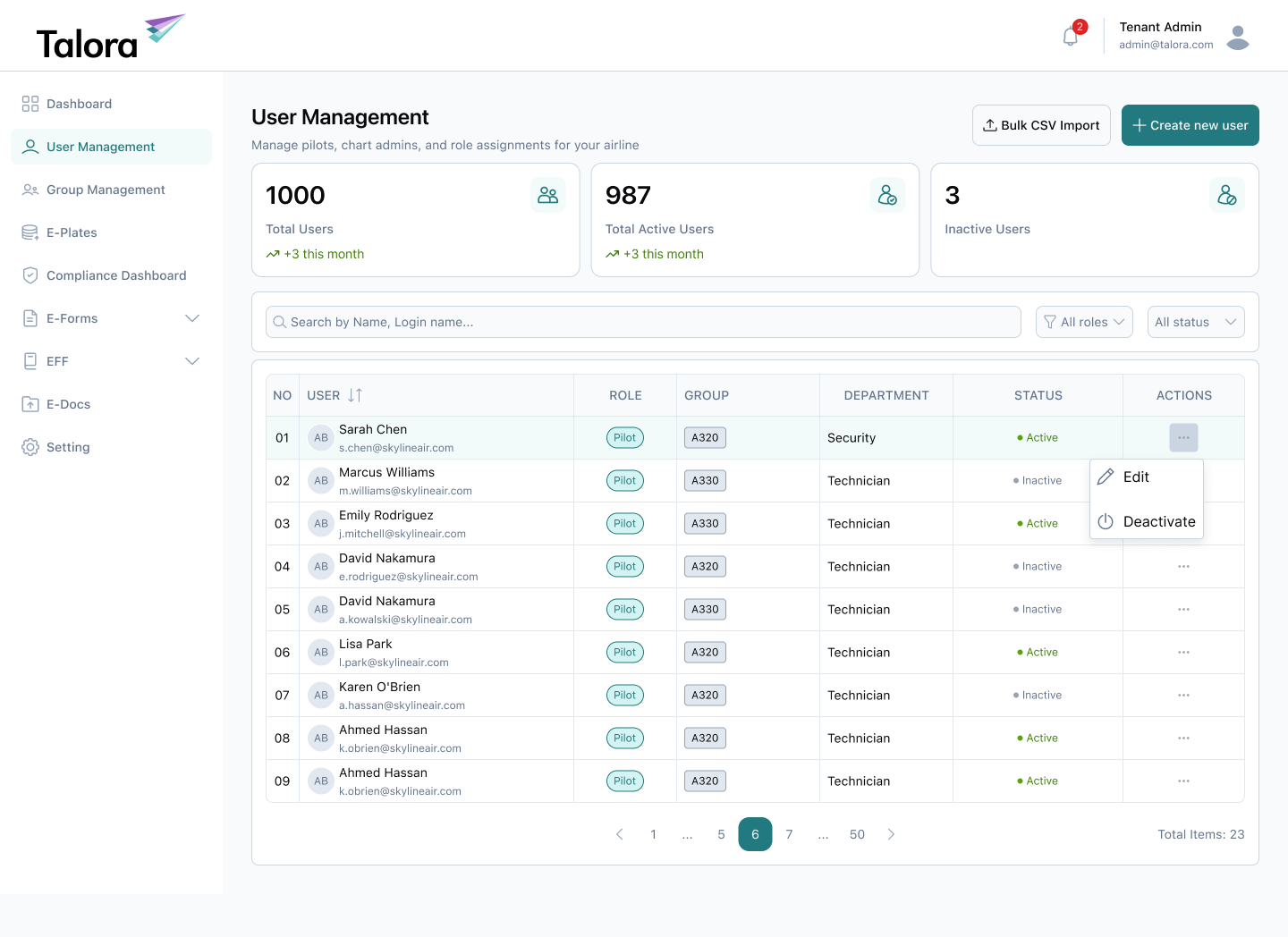1288x937 pixels.
Task: Click Total Items: 23 text
Action: coord(1201,834)
